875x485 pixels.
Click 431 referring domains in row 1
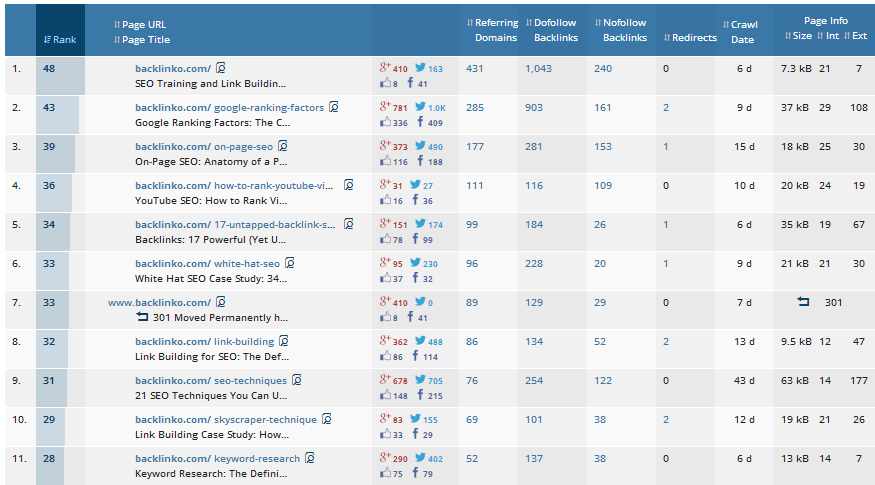(x=474, y=69)
